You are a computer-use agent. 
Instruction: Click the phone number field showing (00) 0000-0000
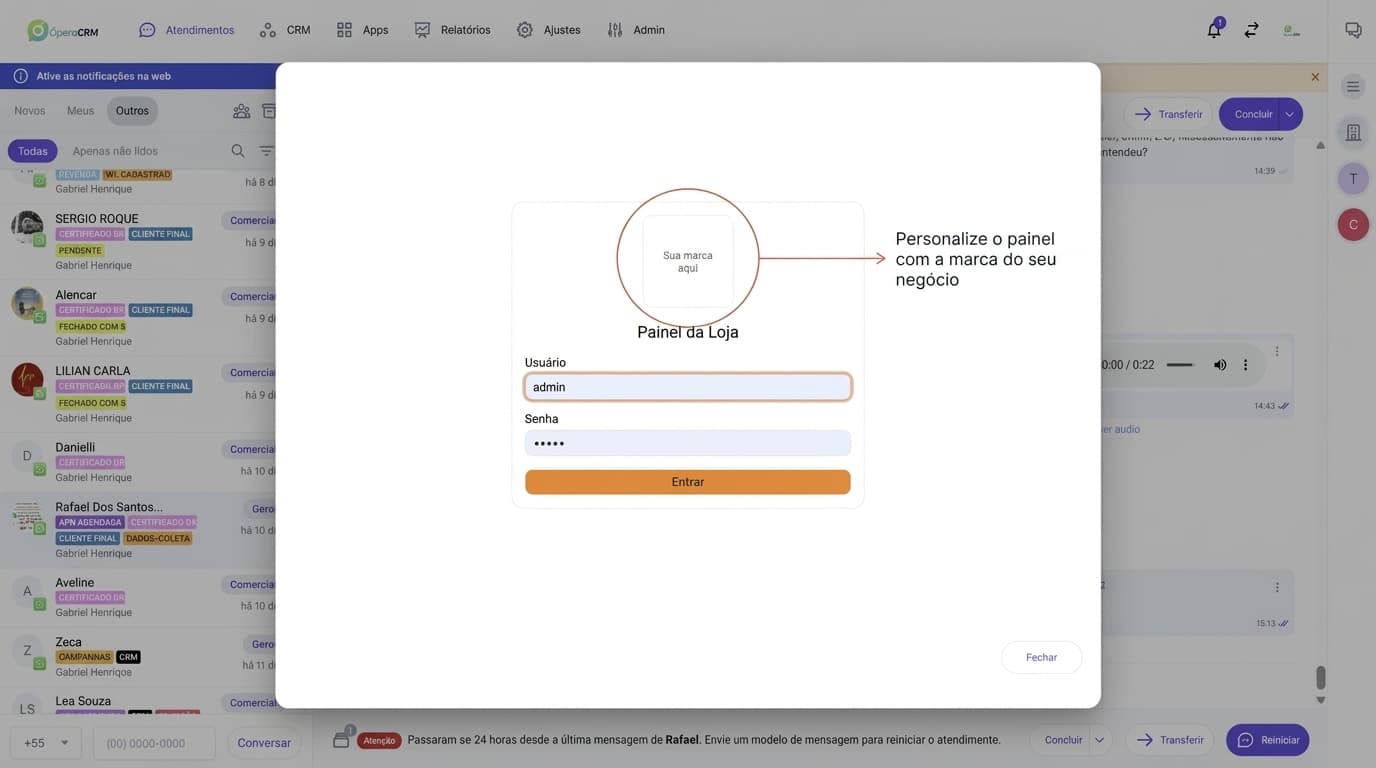[x=154, y=743]
